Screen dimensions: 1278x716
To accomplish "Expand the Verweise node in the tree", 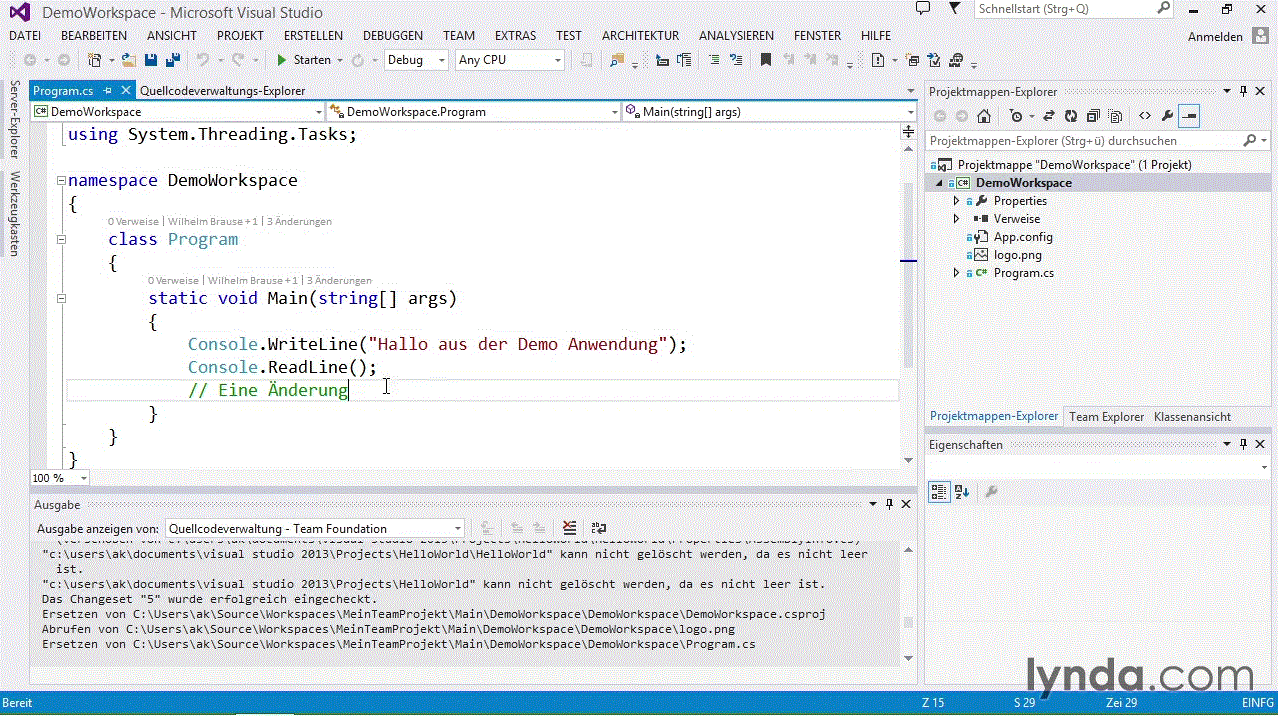I will pyautogui.click(x=957, y=219).
